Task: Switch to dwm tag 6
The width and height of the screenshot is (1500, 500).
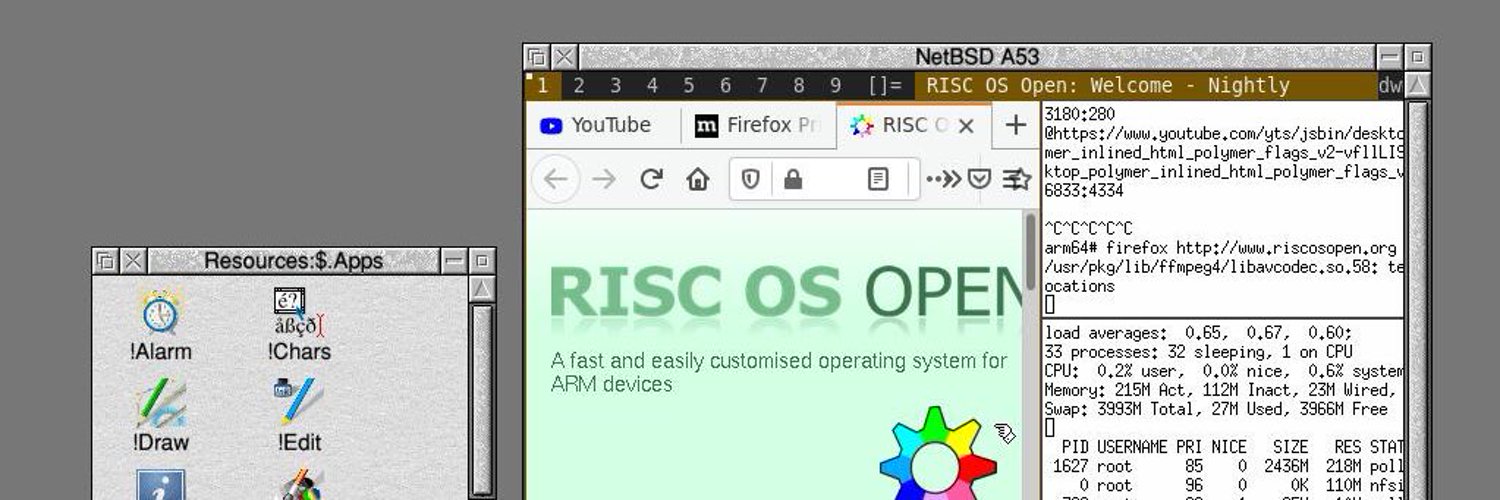Action: click(x=725, y=86)
